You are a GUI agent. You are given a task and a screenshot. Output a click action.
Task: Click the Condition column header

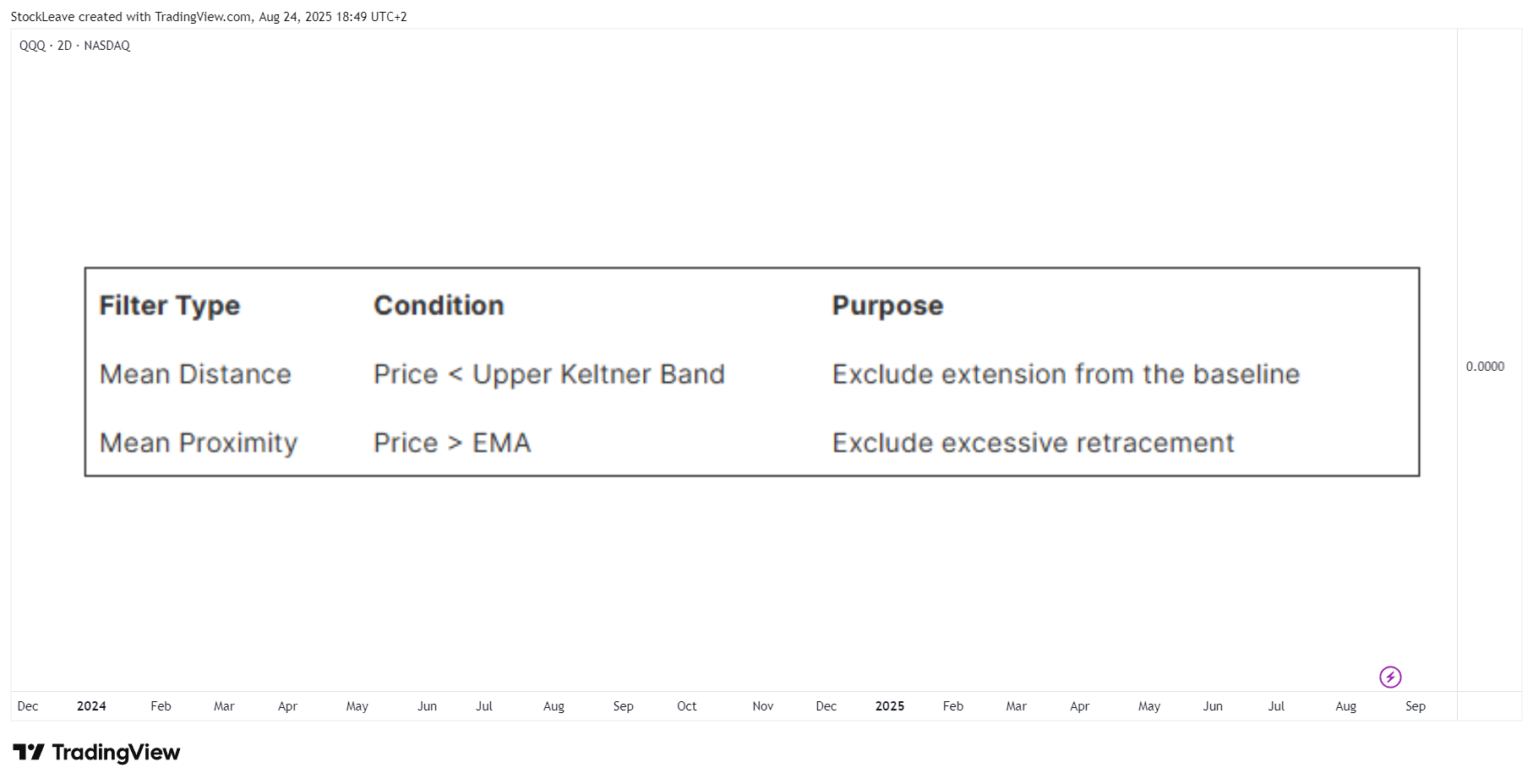pos(439,305)
